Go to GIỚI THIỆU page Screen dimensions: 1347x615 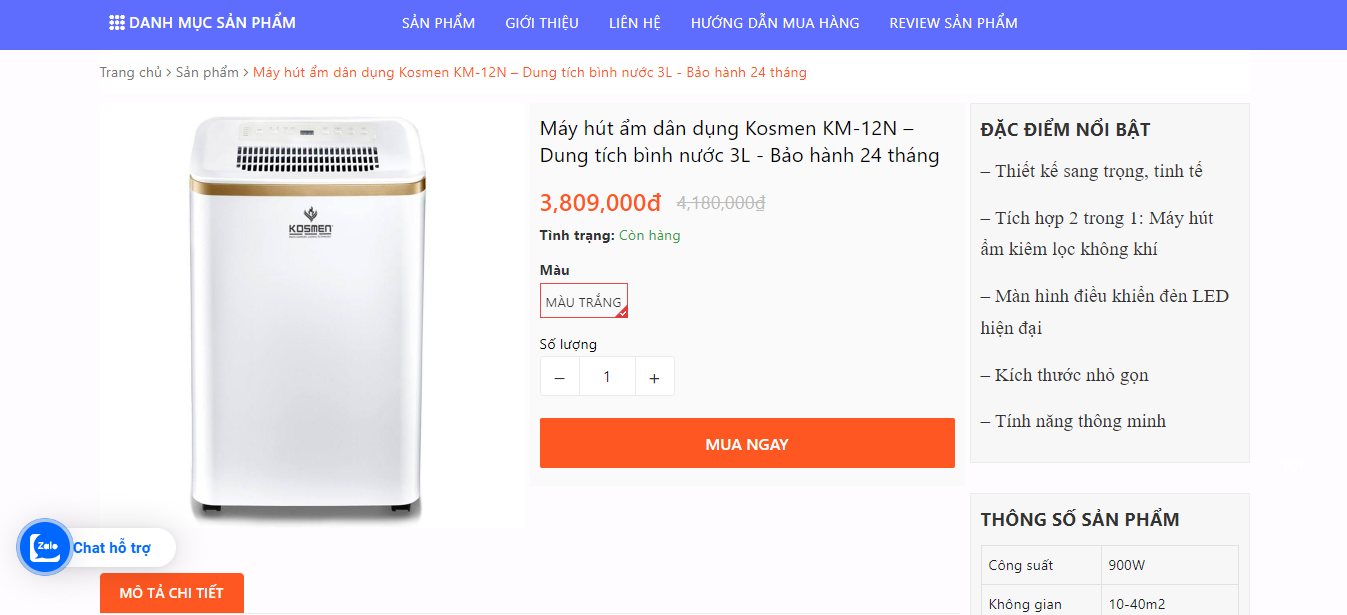tap(542, 23)
